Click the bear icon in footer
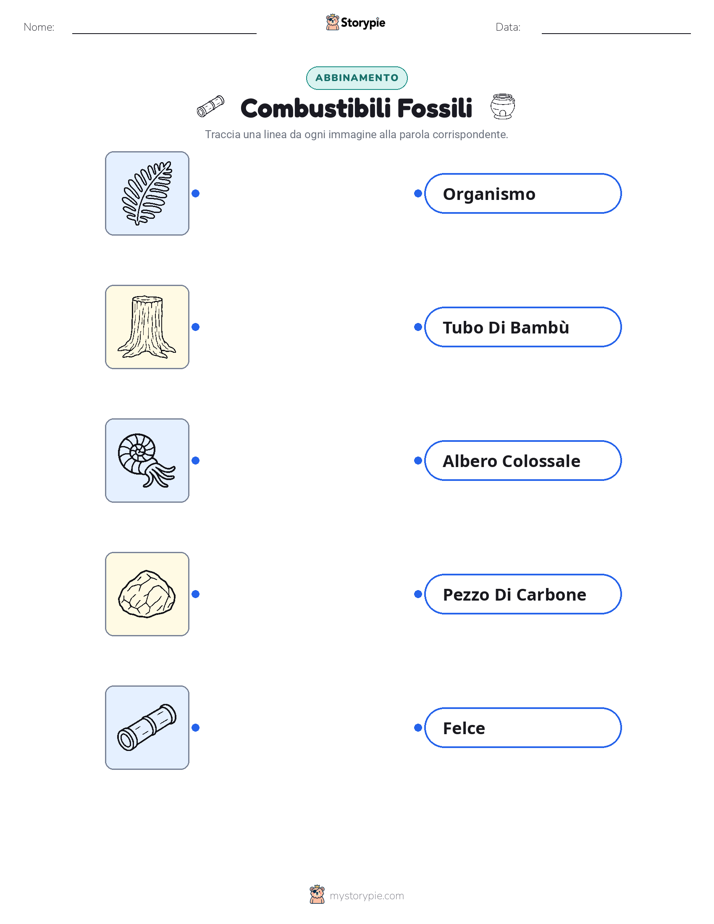714x924 pixels. pyautogui.click(x=317, y=895)
